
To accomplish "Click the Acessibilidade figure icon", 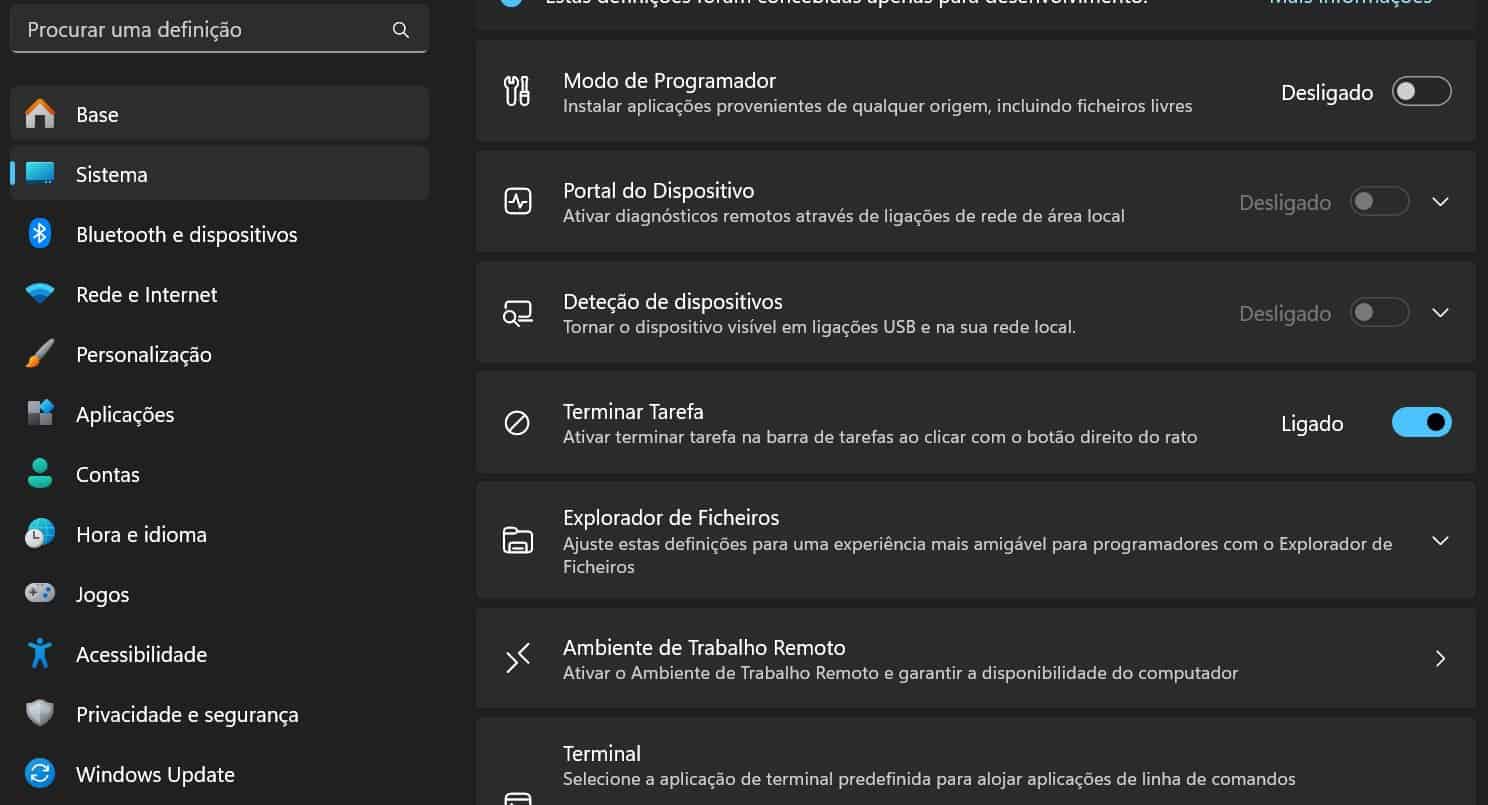I will pyautogui.click(x=40, y=654).
